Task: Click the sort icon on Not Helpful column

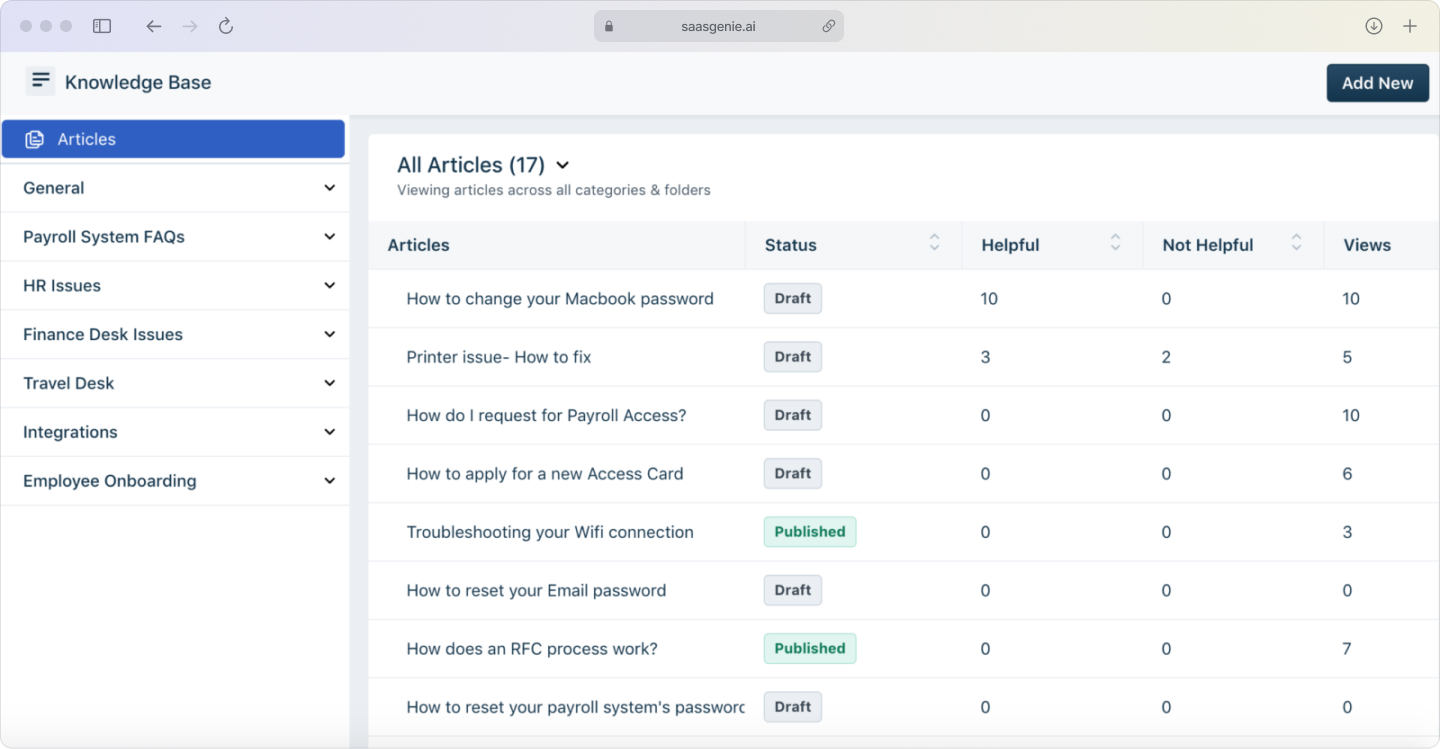Action: click(1297, 243)
